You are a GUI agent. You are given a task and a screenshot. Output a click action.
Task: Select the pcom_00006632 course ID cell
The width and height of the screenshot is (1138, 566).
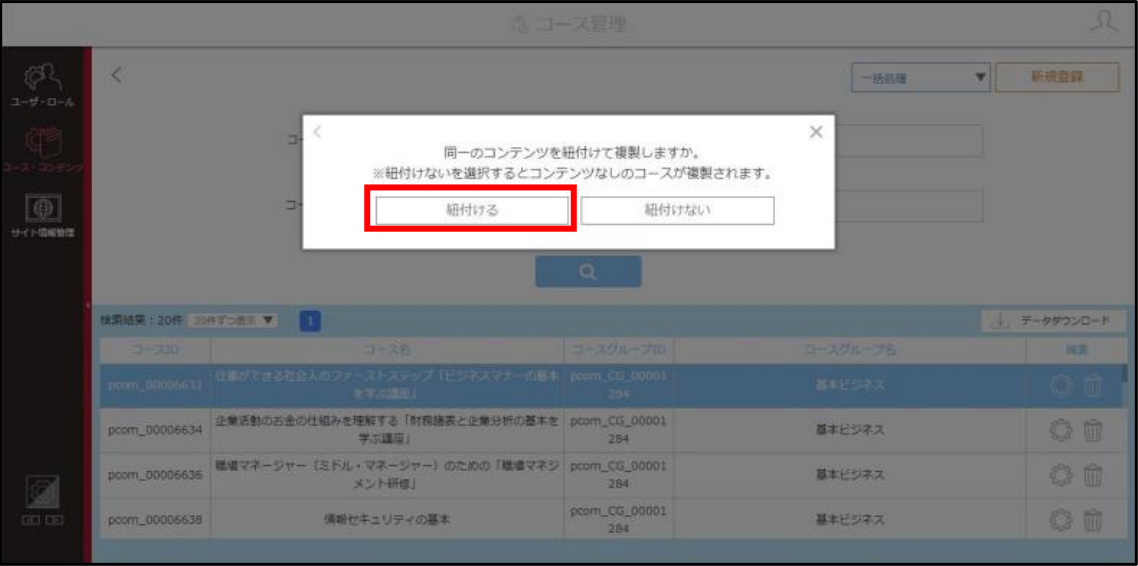click(155, 386)
